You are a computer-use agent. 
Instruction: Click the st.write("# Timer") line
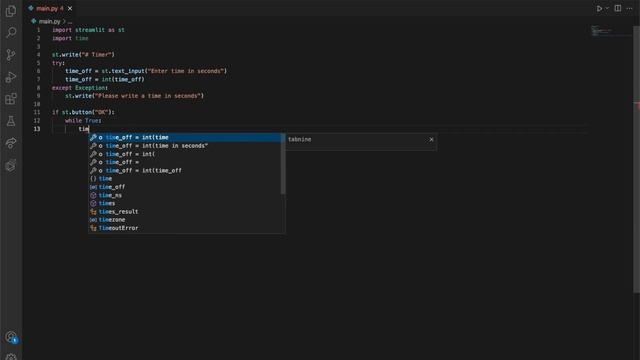click(x=83, y=55)
